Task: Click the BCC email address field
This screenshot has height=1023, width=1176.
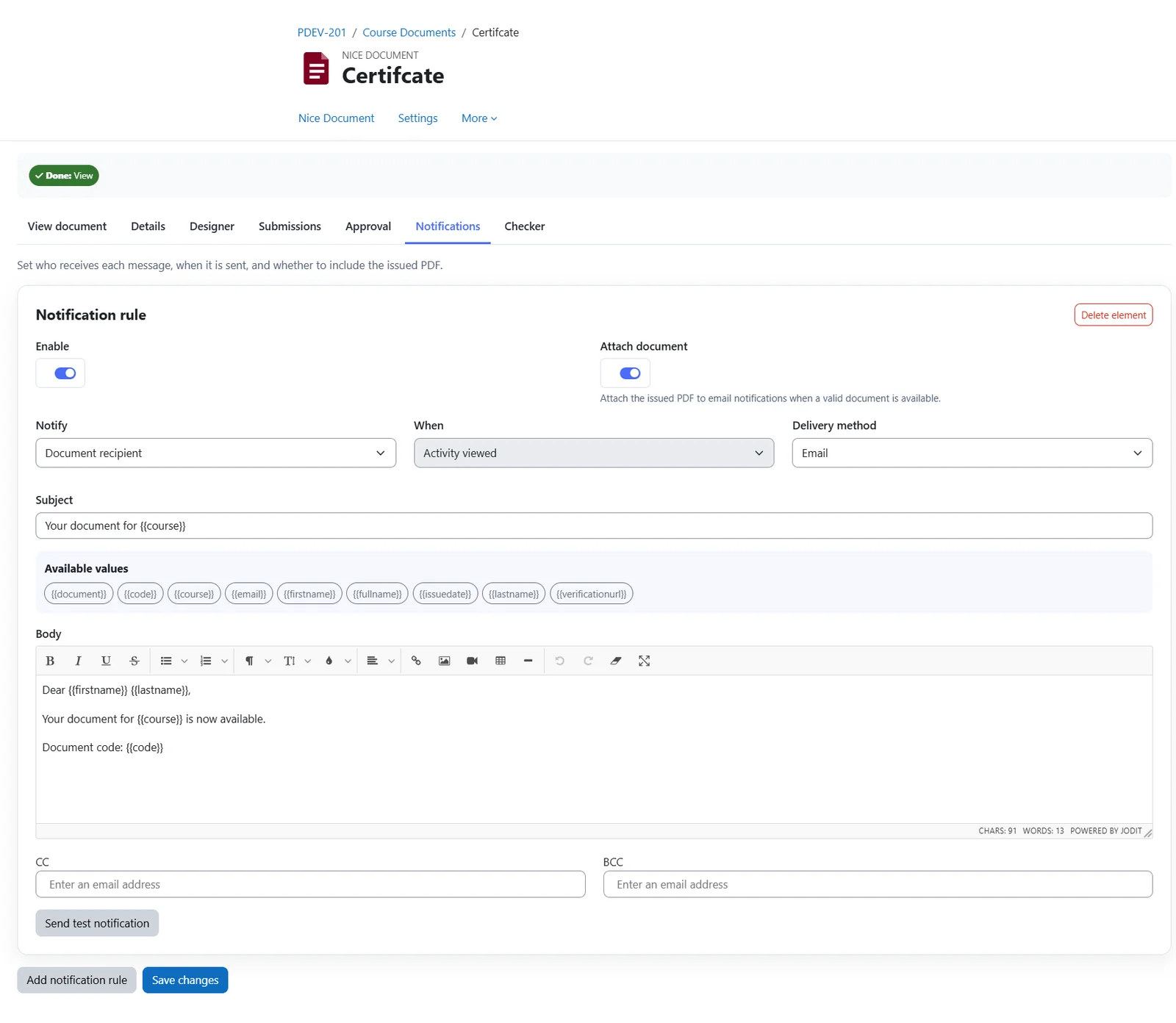Action: tap(878, 884)
